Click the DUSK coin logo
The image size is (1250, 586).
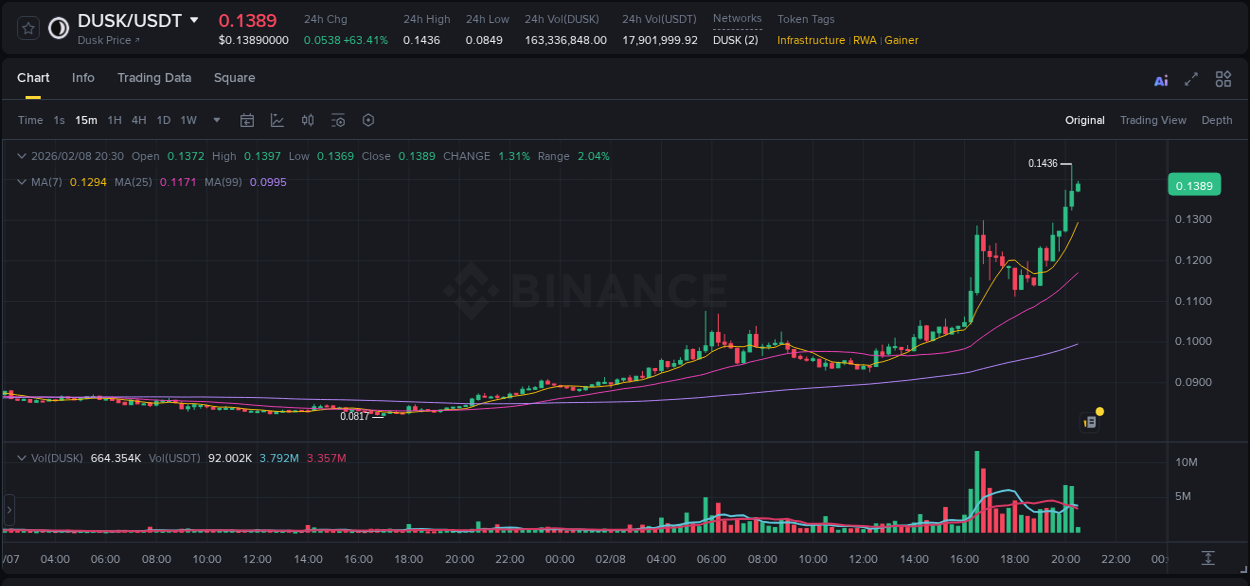pyautogui.click(x=57, y=28)
